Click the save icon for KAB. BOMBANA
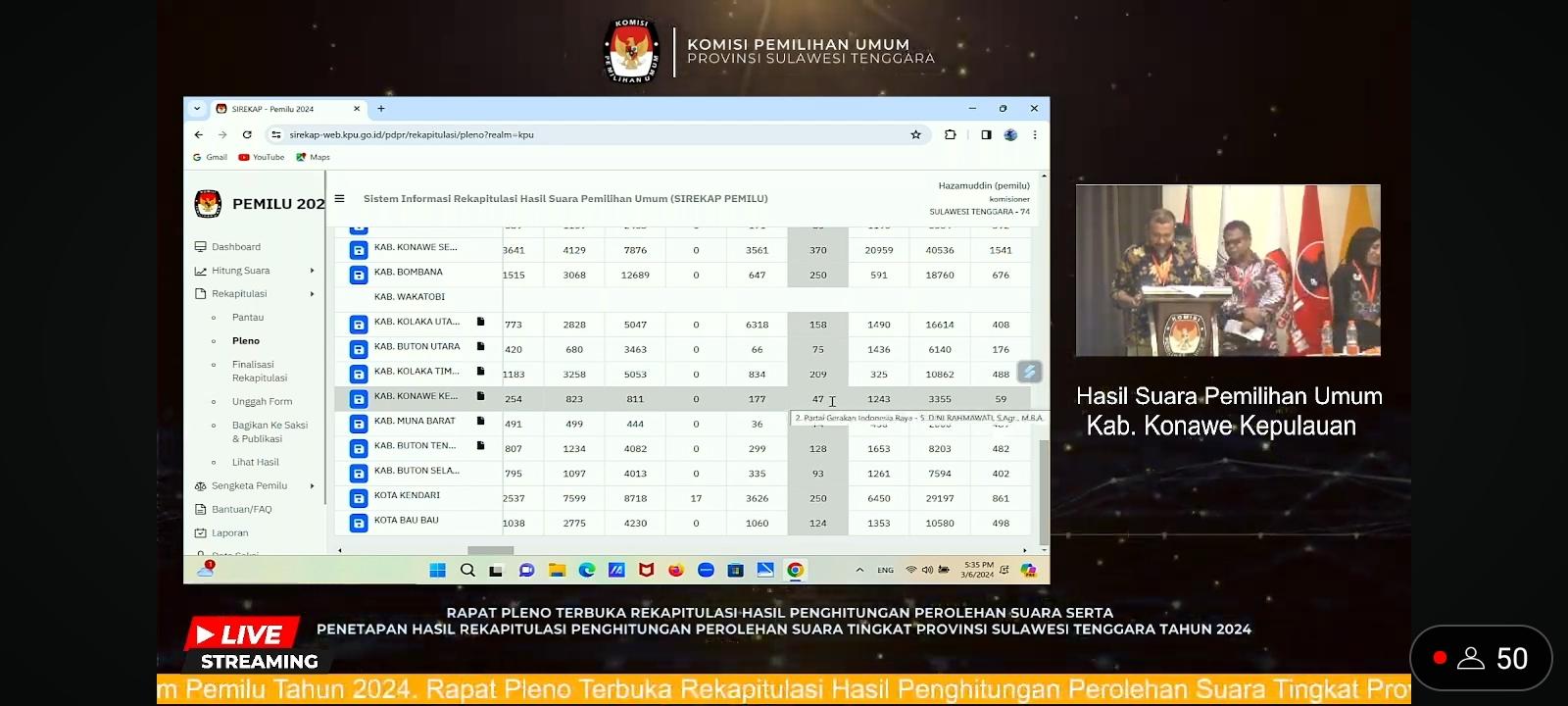 click(359, 275)
